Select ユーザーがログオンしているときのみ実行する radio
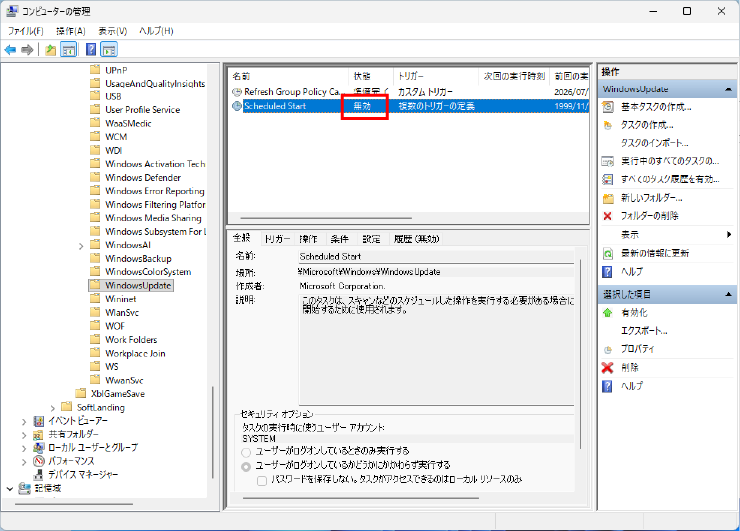 coord(246,452)
